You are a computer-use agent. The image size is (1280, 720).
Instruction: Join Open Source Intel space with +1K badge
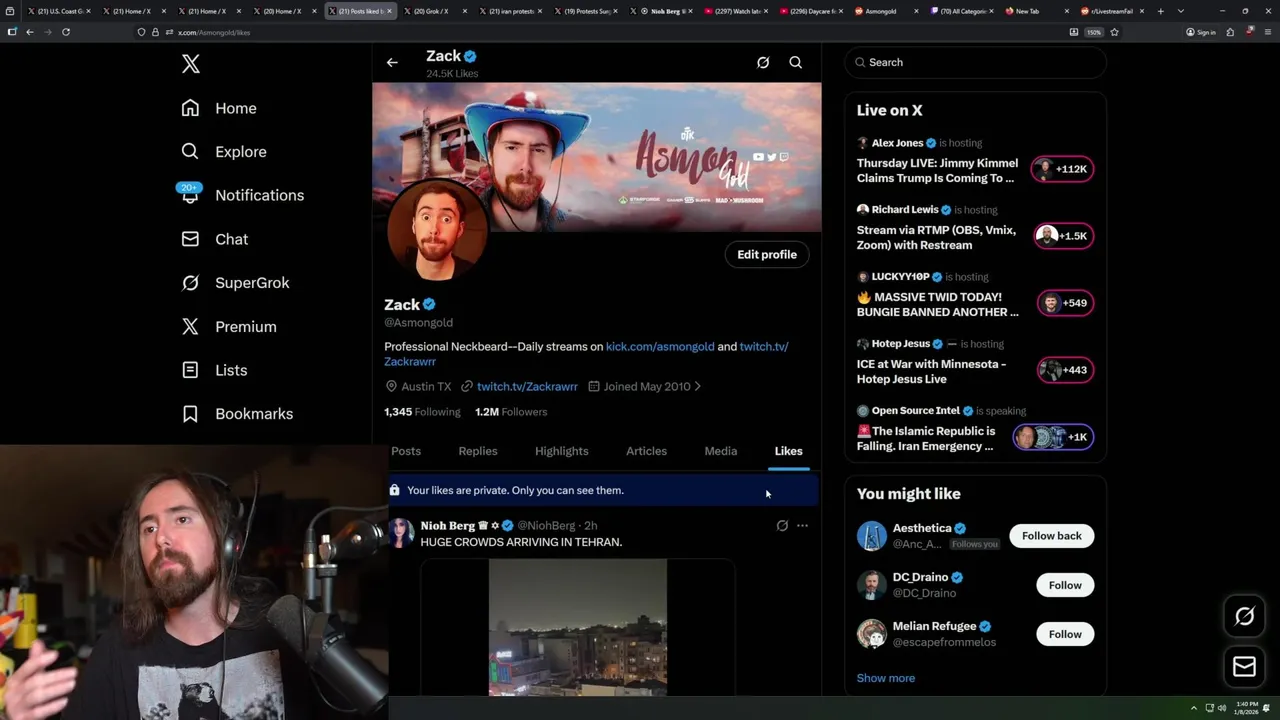(x=1053, y=437)
